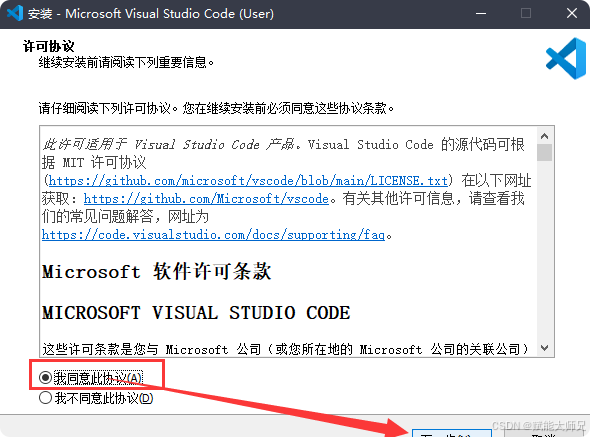Image resolution: width=590 pixels, height=437 pixels.
Task: Click the "MICROSOFT VISUAL STUDIO CODE" heading
Action: [x=196, y=313]
